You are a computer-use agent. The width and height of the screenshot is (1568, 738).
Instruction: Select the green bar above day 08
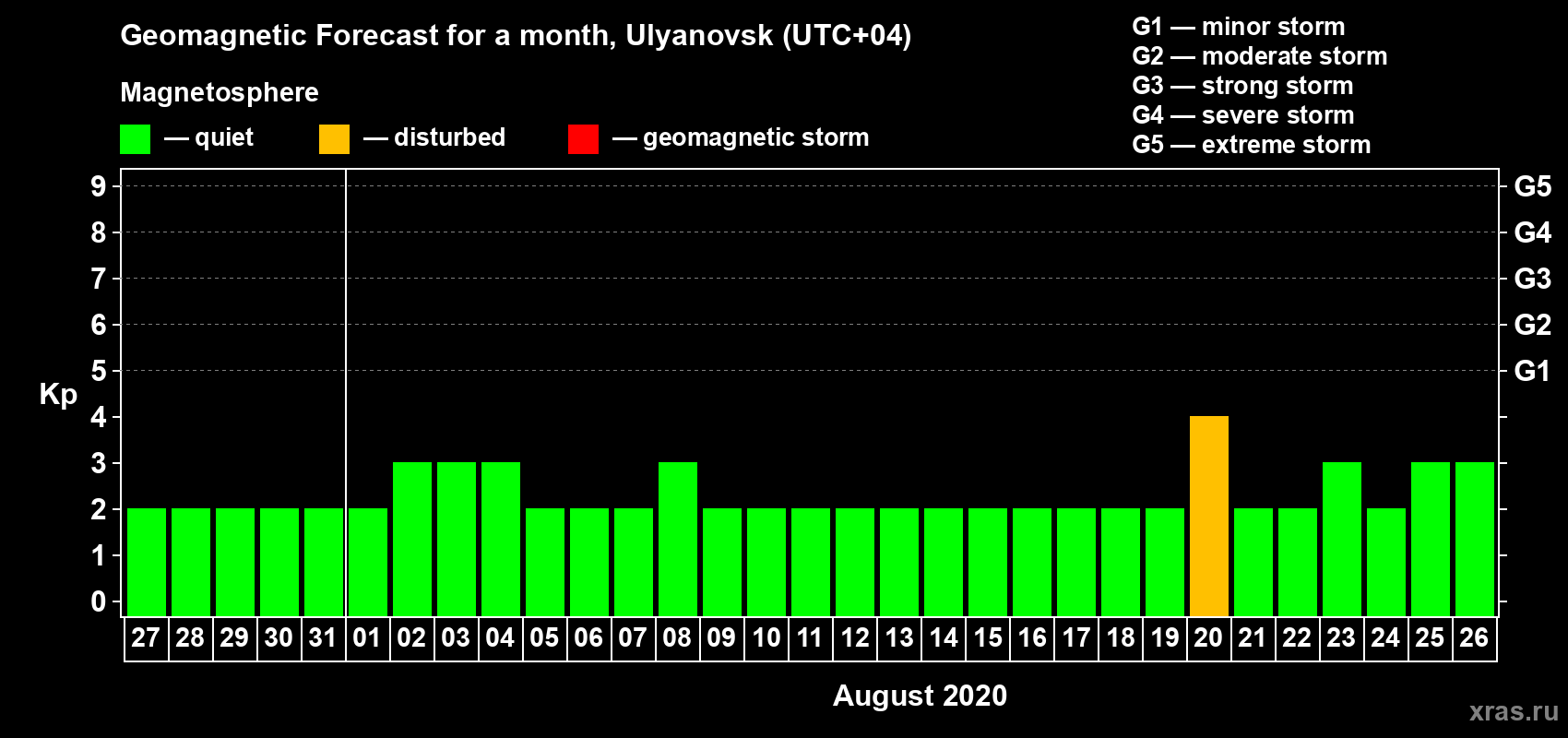pyautogui.click(x=678, y=539)
